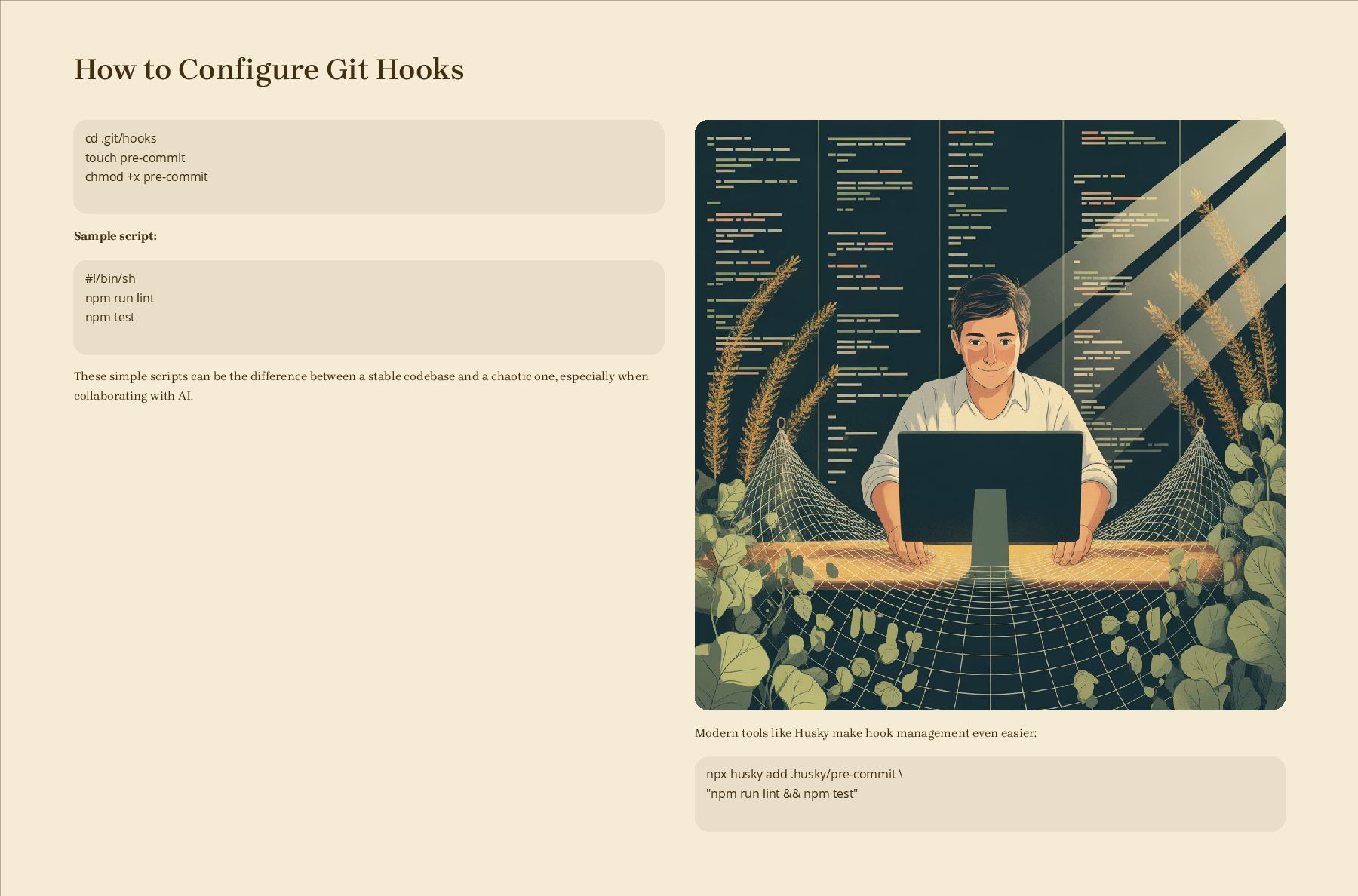The image size is (1358, 896).
Task: Click the 'Modern tools like Husky' sentence
Action: [865, 733]
